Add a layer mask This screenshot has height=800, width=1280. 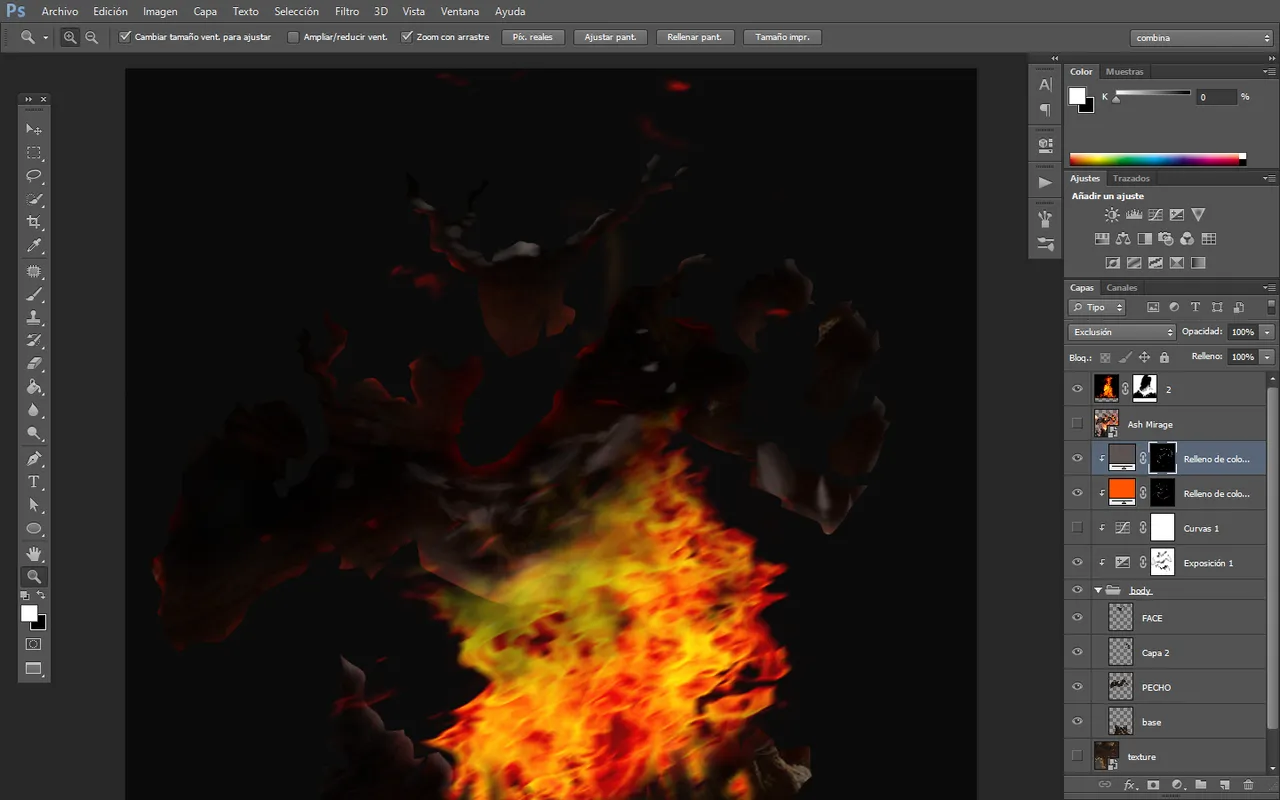[1153, 786]
